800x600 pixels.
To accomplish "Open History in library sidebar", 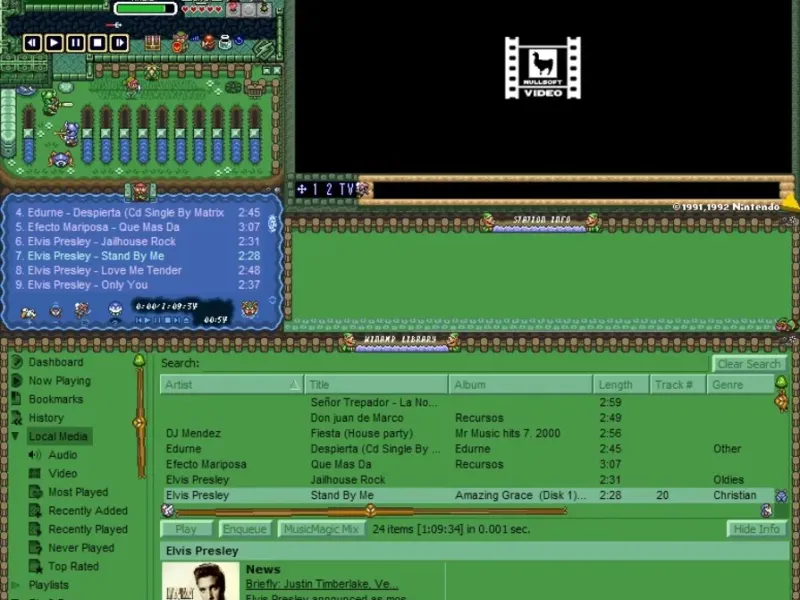I will (x=46, y=418).
